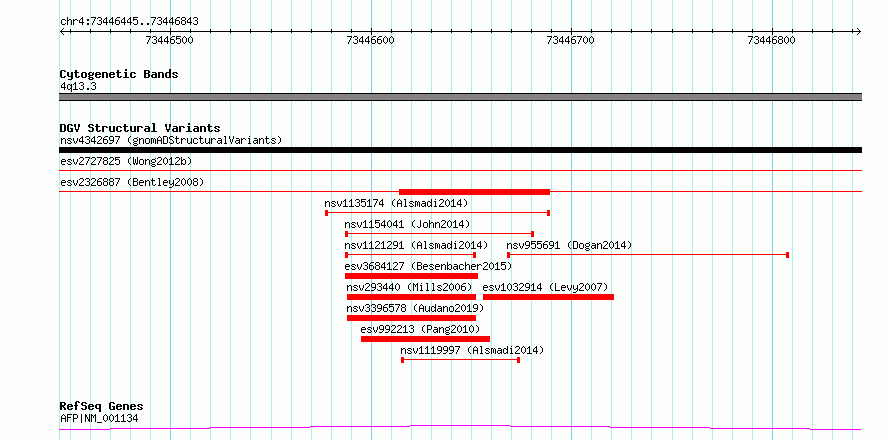Click the red bar under esv992213

(x=426, y=339)
